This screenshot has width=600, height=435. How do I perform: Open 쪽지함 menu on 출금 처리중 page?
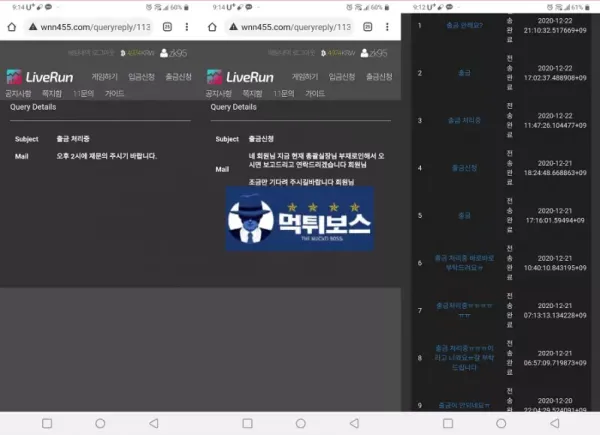click(x=52, y=93)
